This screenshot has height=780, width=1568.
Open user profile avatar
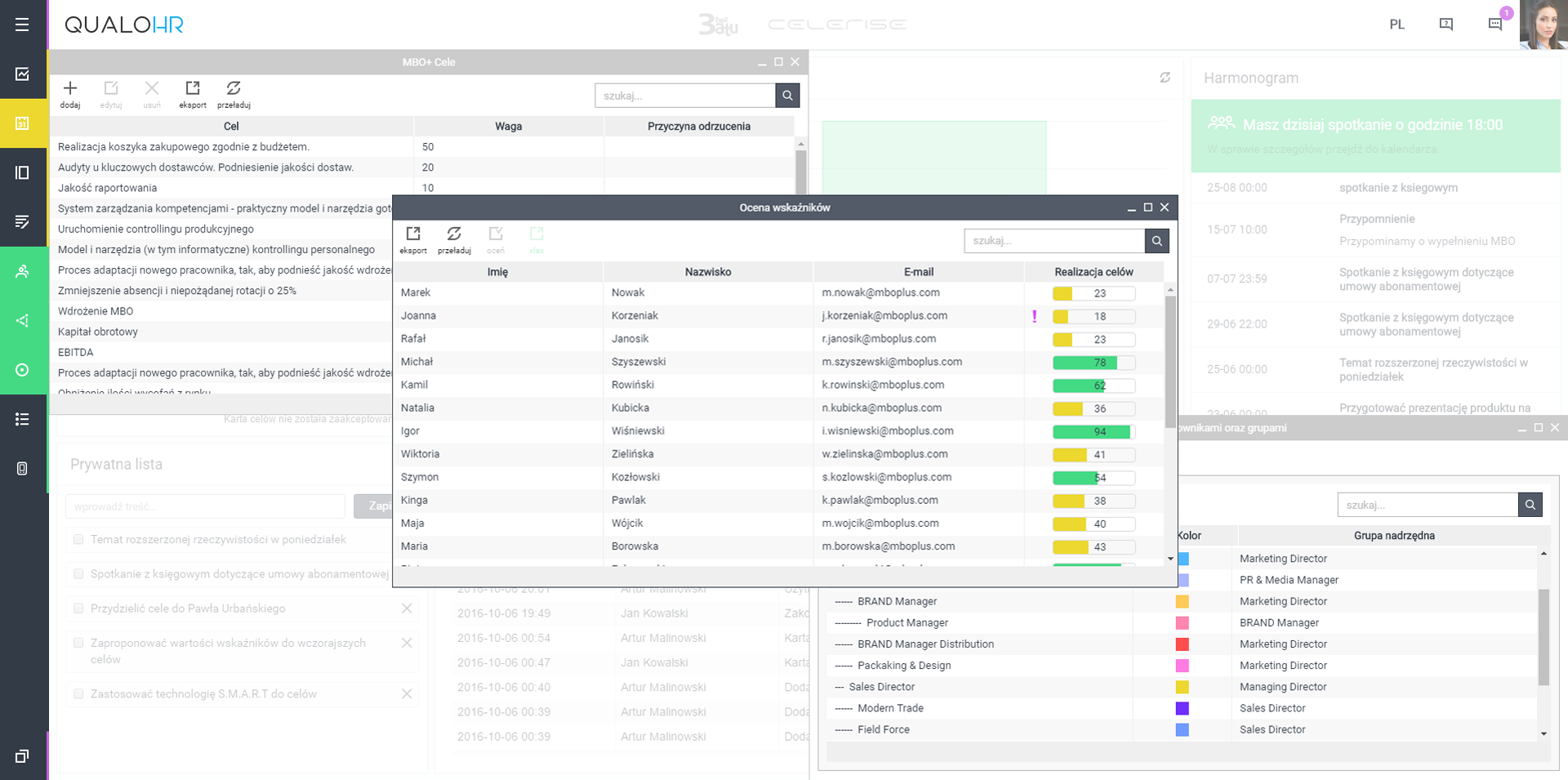pyautogui.click(x=1543, y=25)
